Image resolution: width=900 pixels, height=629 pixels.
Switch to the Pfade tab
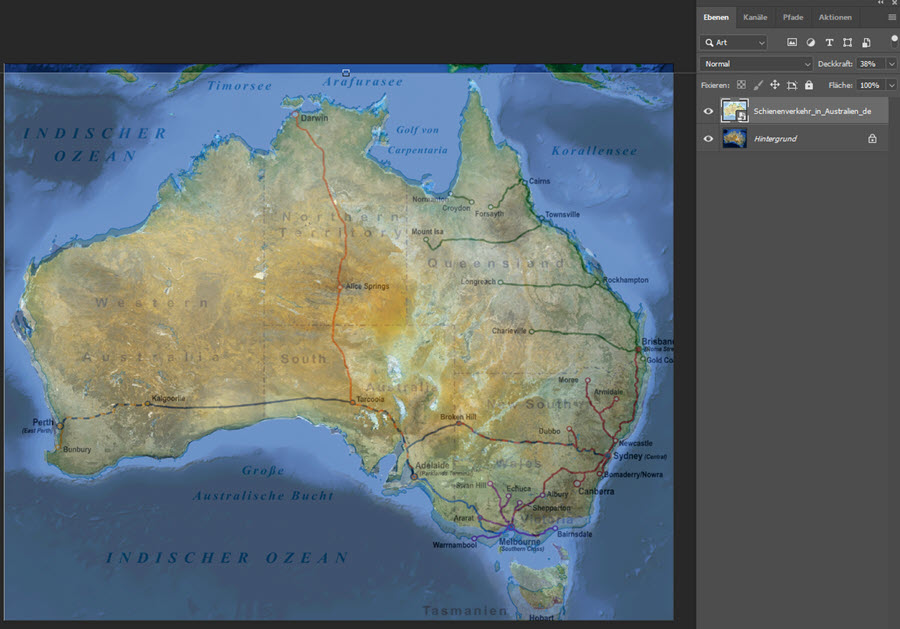[792, 17]
